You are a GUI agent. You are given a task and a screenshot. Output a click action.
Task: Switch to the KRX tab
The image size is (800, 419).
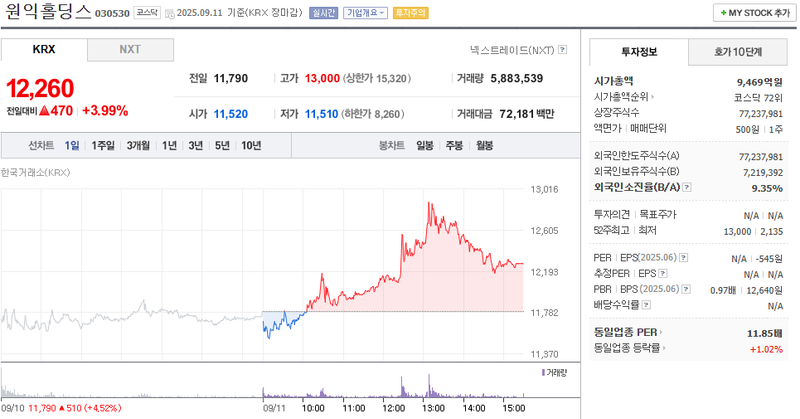pos(44,50)
